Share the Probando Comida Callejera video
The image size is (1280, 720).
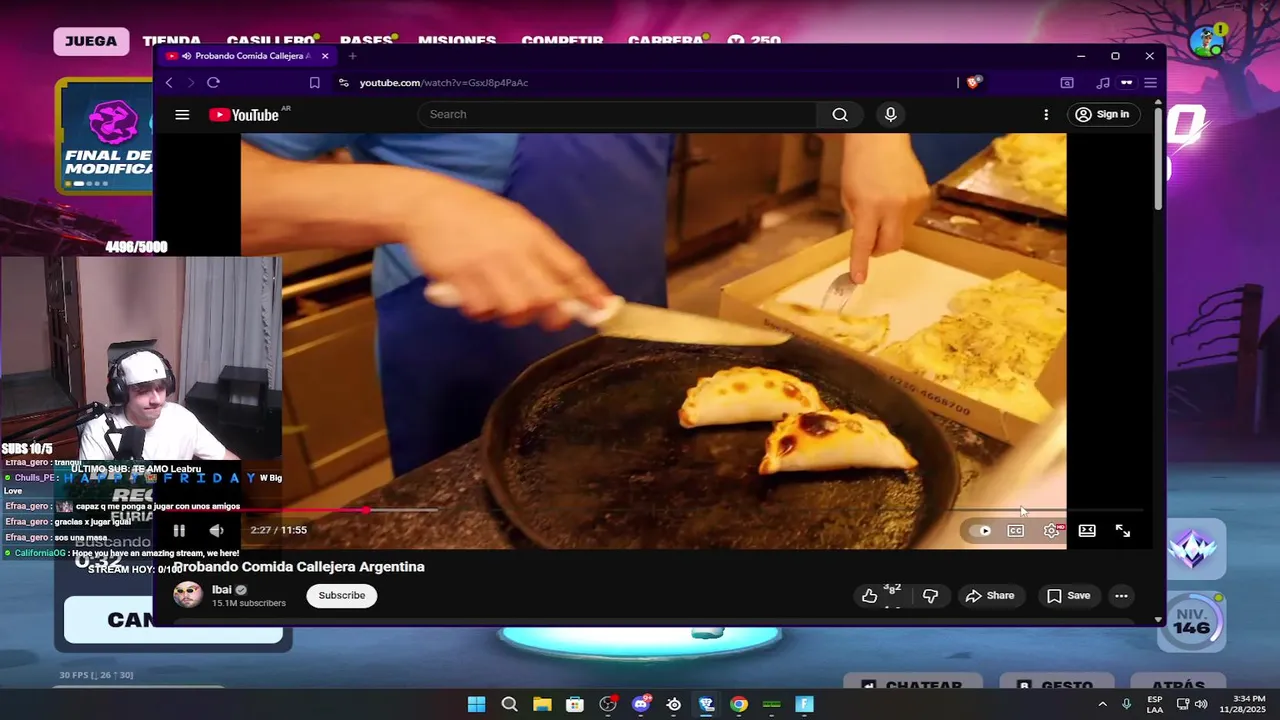(990, 596)
